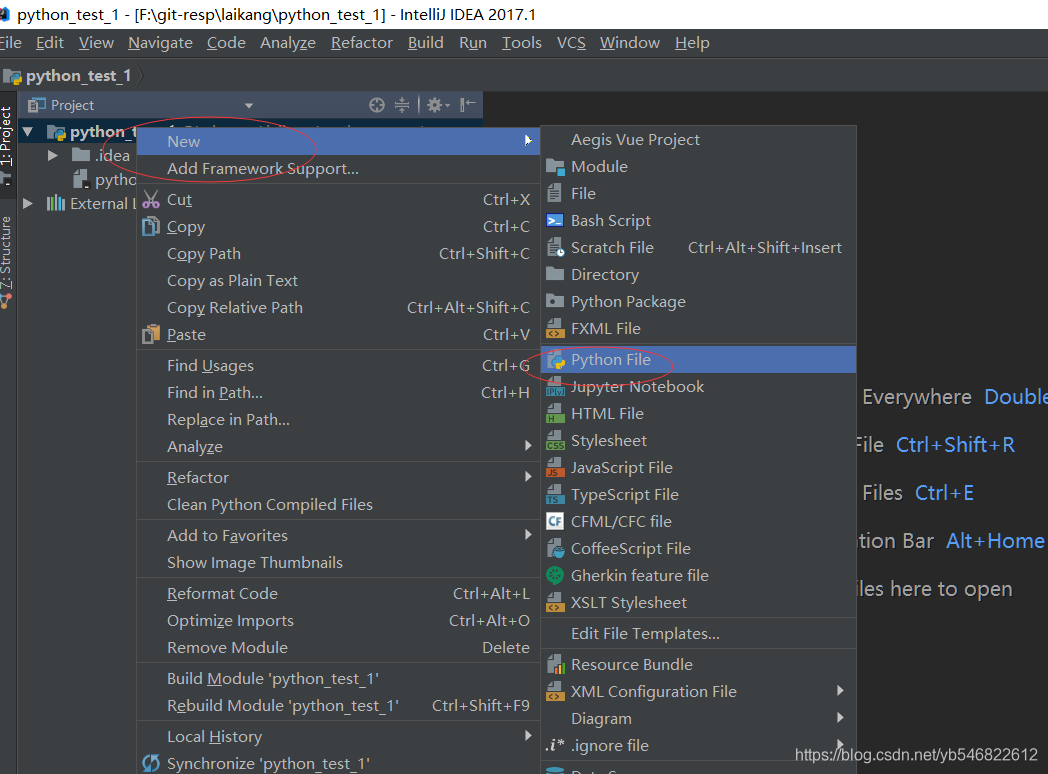The image size is (1048, 774).
Task: Choose Copy Path entry
Action: [x=338, y=254]
